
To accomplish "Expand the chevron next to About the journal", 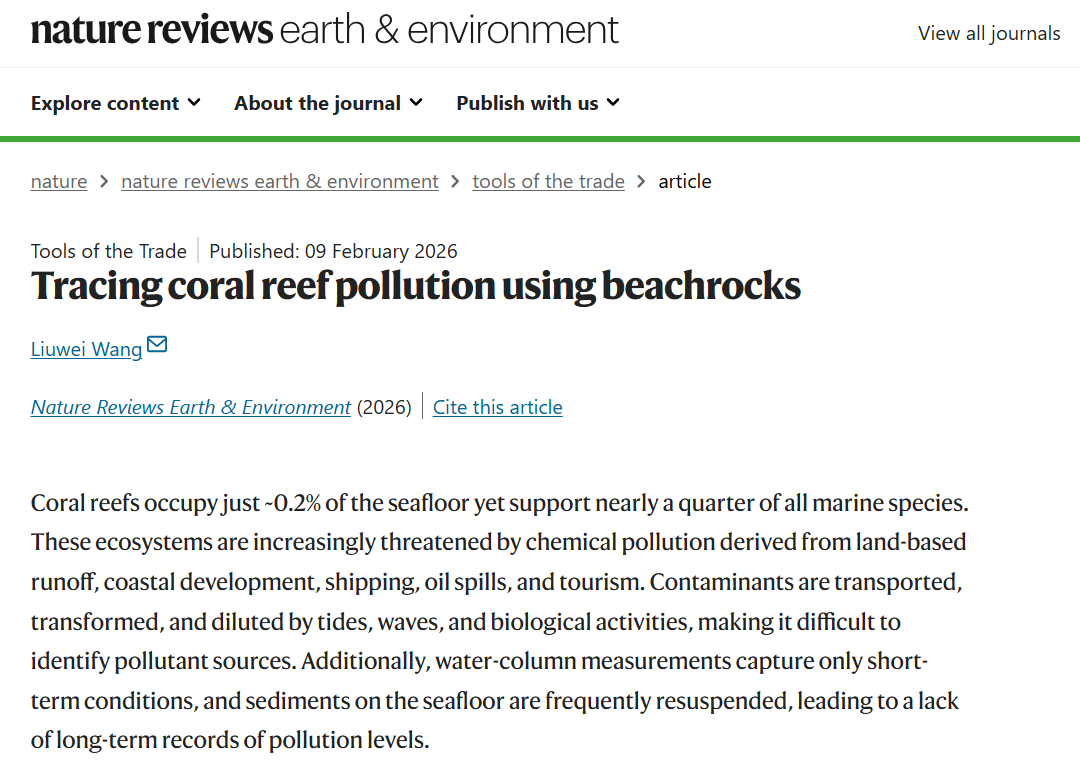I will [x=416, y=102].
